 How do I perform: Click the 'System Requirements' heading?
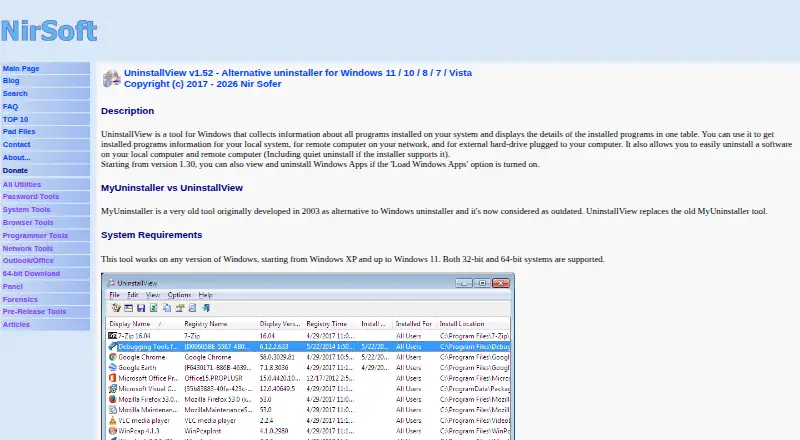152,235
